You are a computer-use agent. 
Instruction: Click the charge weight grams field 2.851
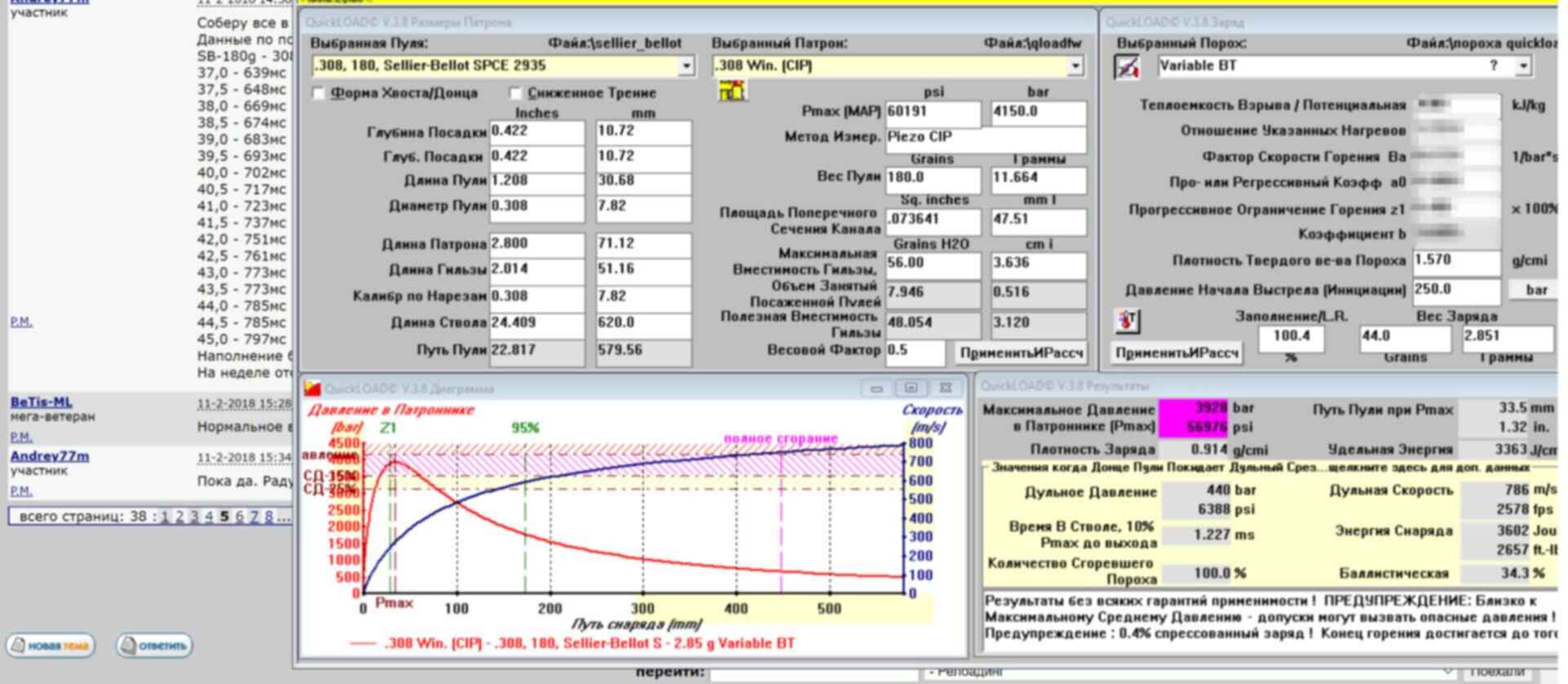[1507, 338]
